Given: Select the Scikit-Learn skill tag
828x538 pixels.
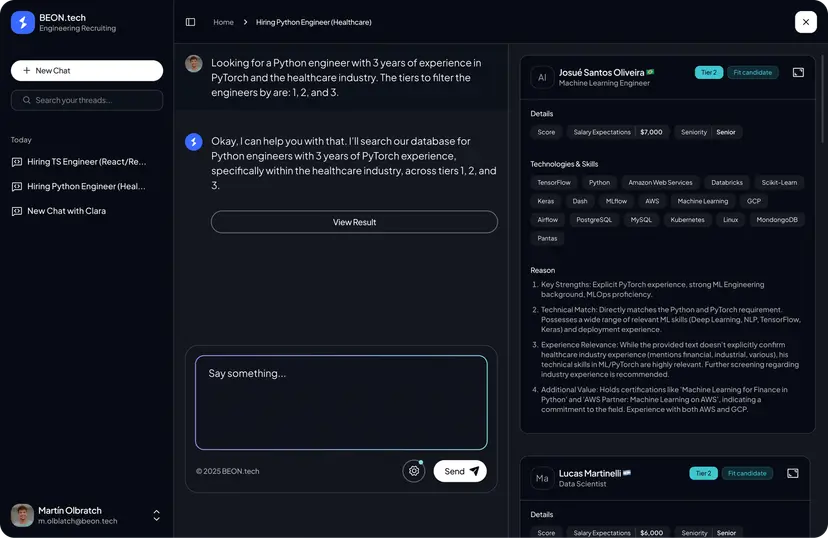Looking at the screenshot, I should pyautogui.click(x=779, y=183).
